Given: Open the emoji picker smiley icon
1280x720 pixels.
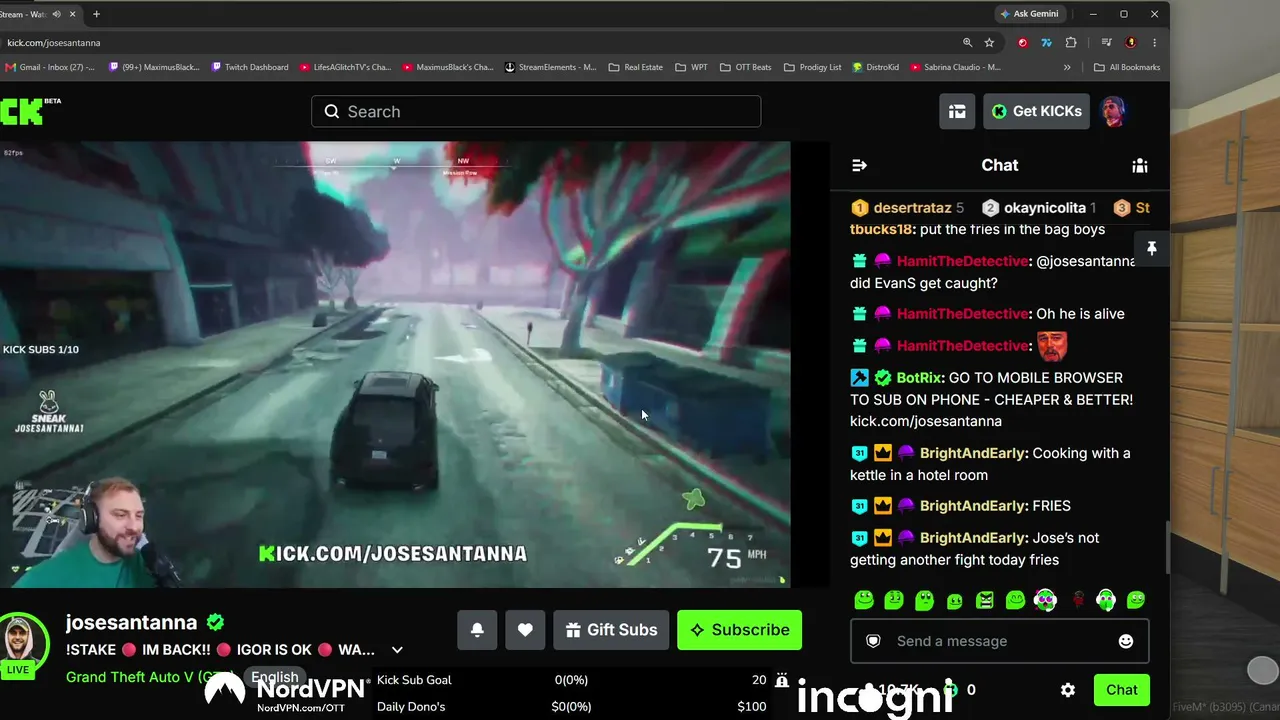Looking at the screenshot, I should coord(1126,641).
